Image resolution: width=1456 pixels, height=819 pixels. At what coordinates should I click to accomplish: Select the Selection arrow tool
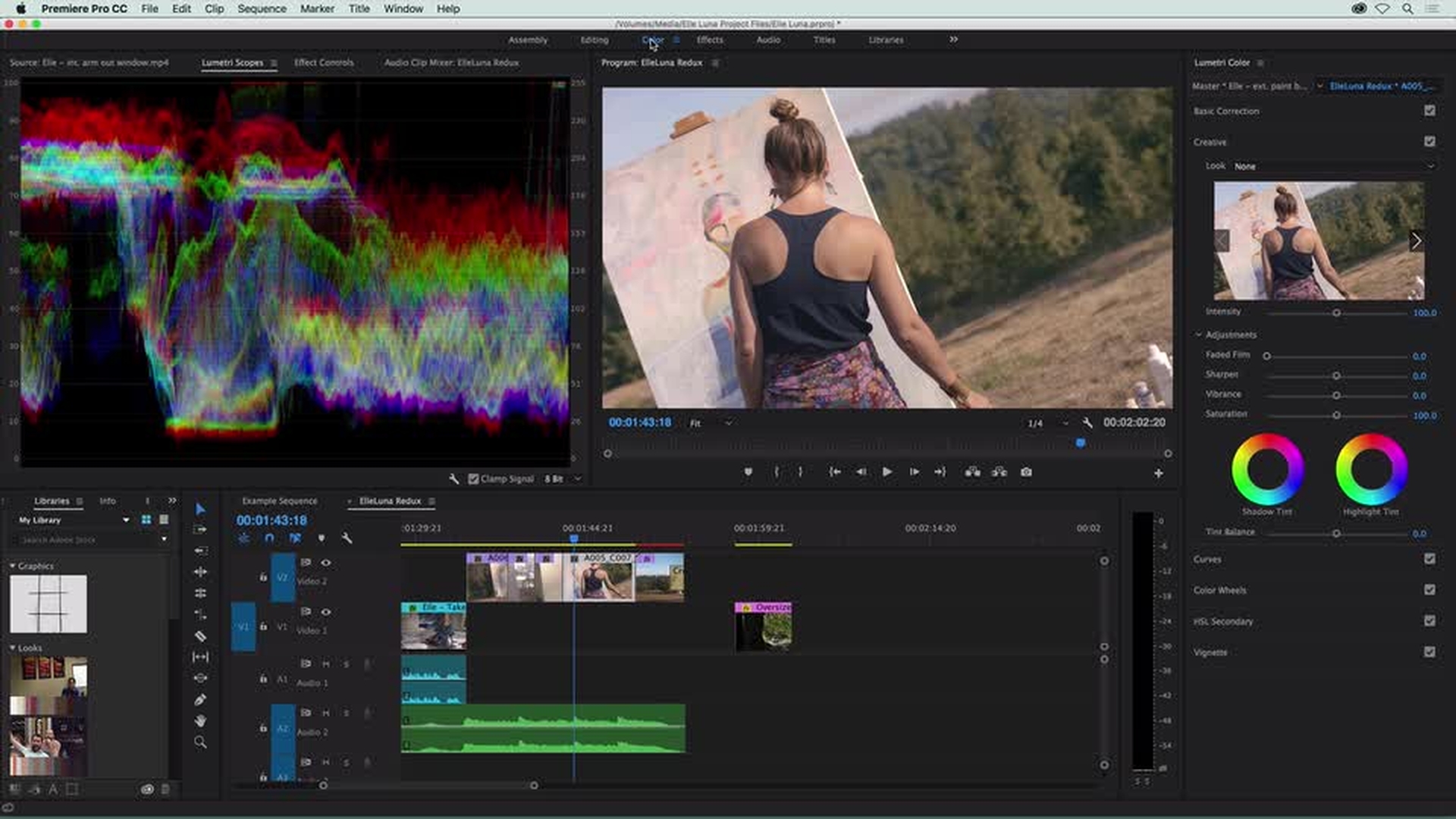point(200,510)
